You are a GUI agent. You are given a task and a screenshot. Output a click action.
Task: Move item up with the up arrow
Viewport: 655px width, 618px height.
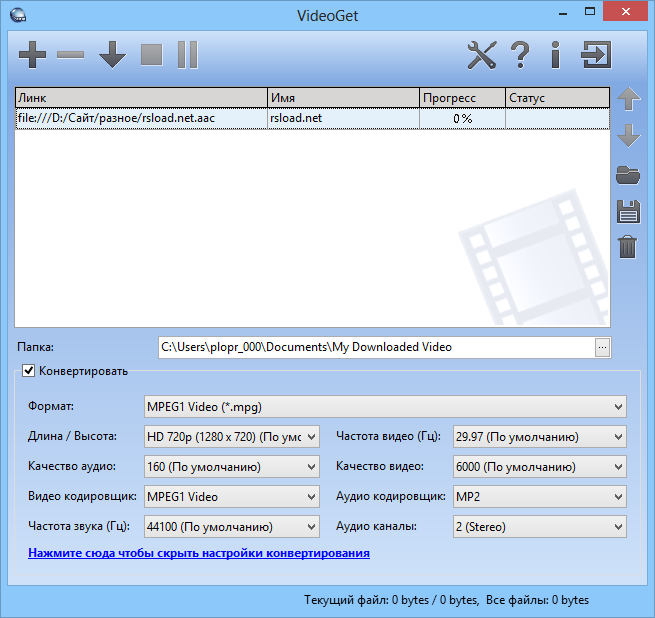pos(628,99)
